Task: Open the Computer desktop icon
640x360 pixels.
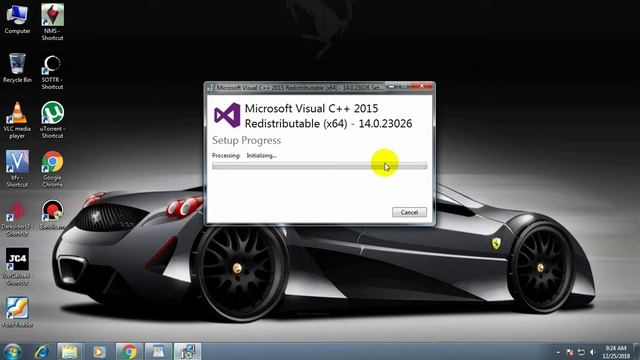Action: (x=17, y=18)
